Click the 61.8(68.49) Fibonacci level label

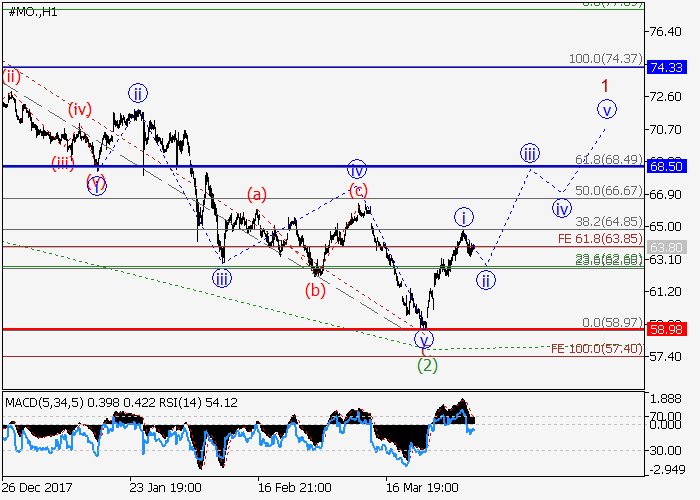point(607,158)
